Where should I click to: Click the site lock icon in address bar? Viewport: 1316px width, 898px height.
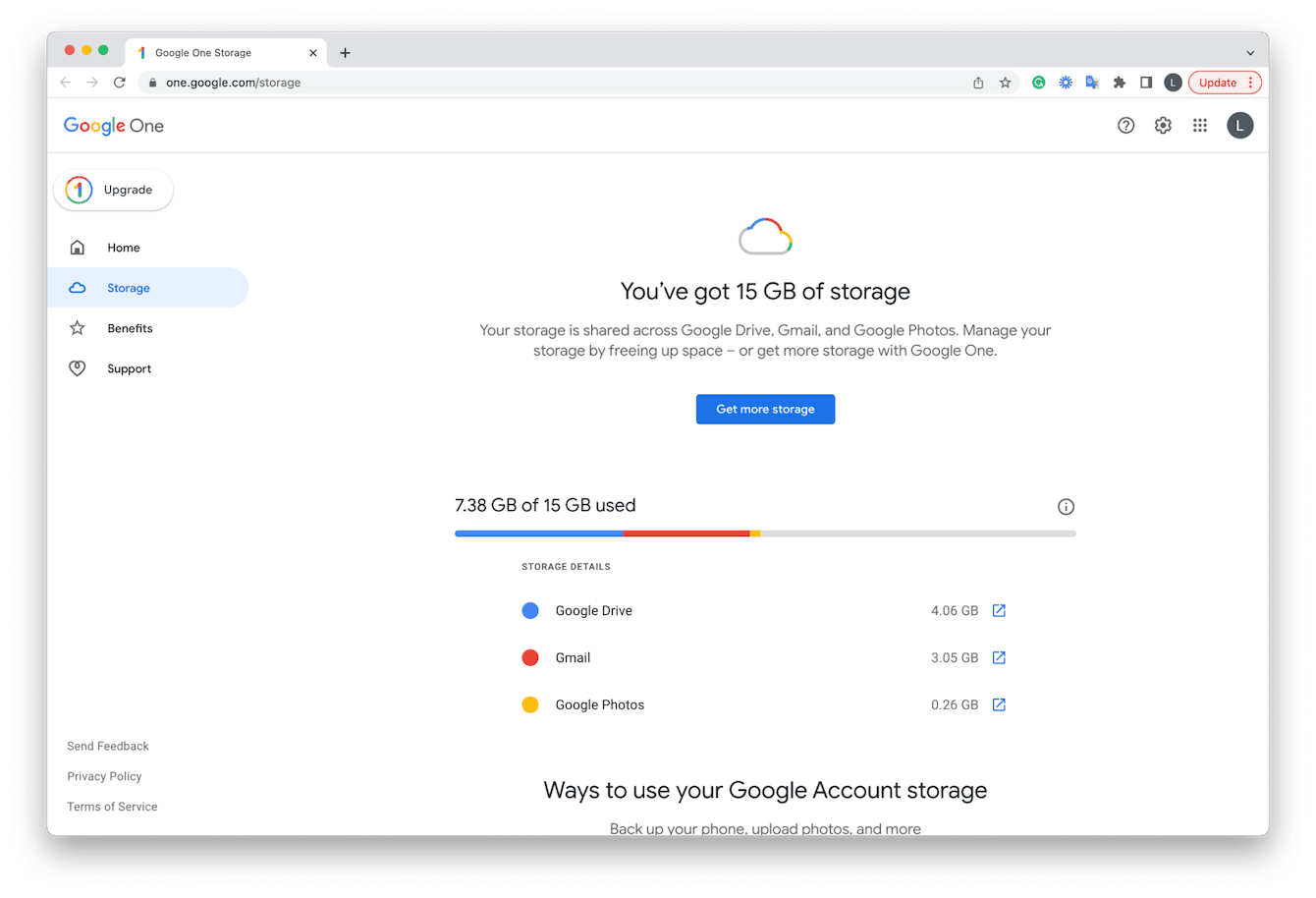pyautogui.click(x=152, y=83)
